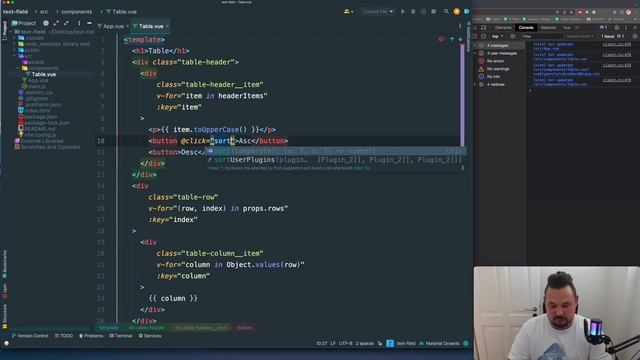
Task: Collapse the text-field project root
Action: [x=11, y=32]
